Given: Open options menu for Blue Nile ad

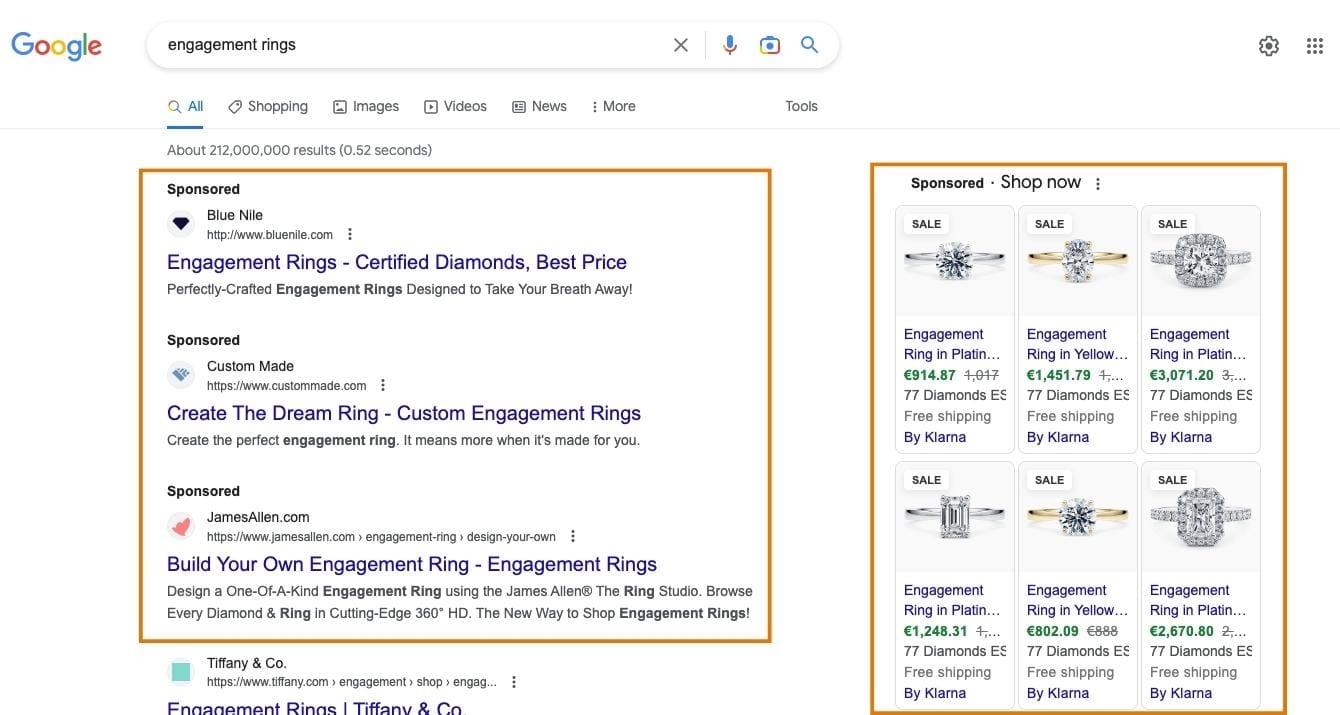Looking at the screenshot, I should point(348,233).
